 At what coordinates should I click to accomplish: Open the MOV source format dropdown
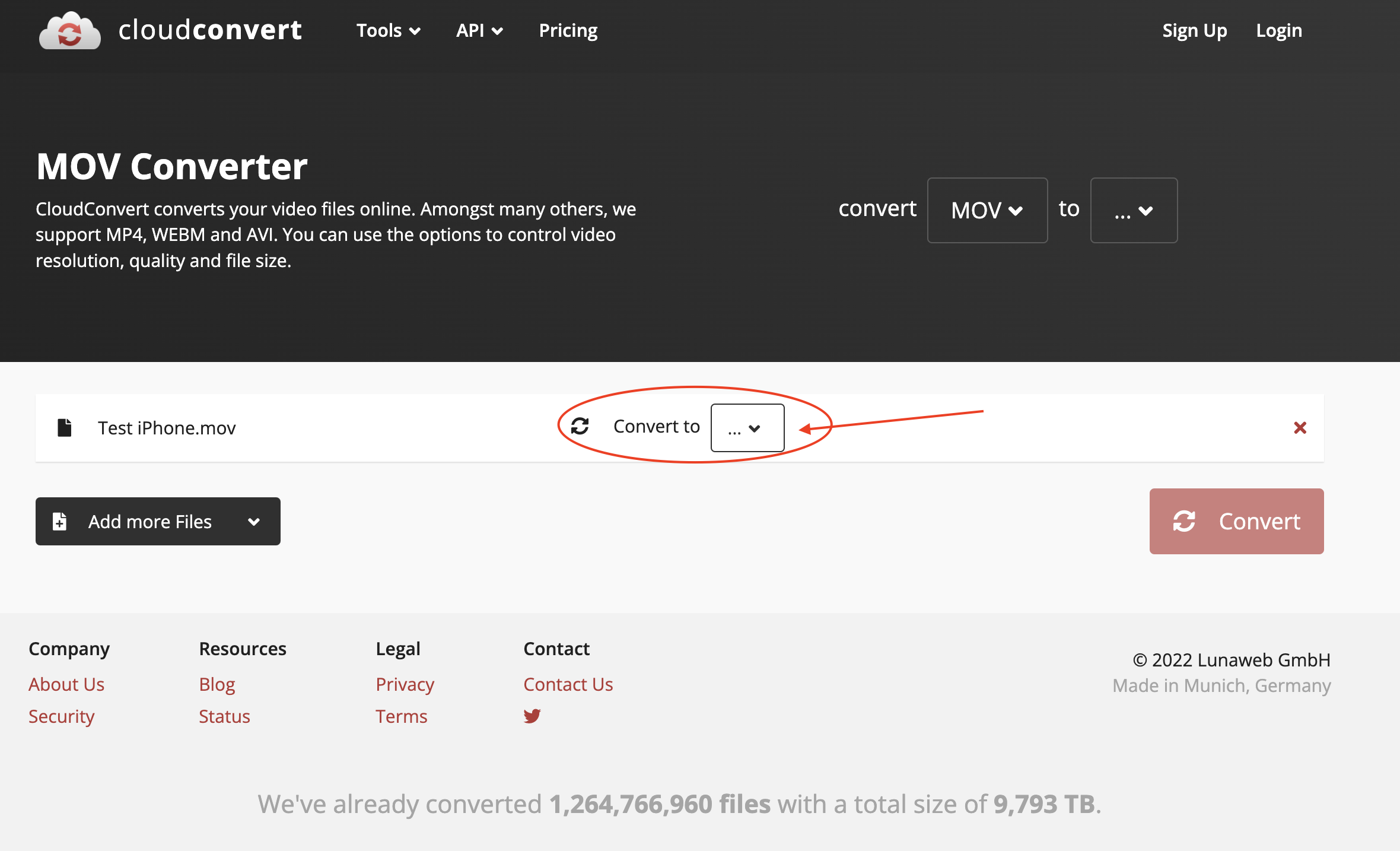(x=987, y=210)
